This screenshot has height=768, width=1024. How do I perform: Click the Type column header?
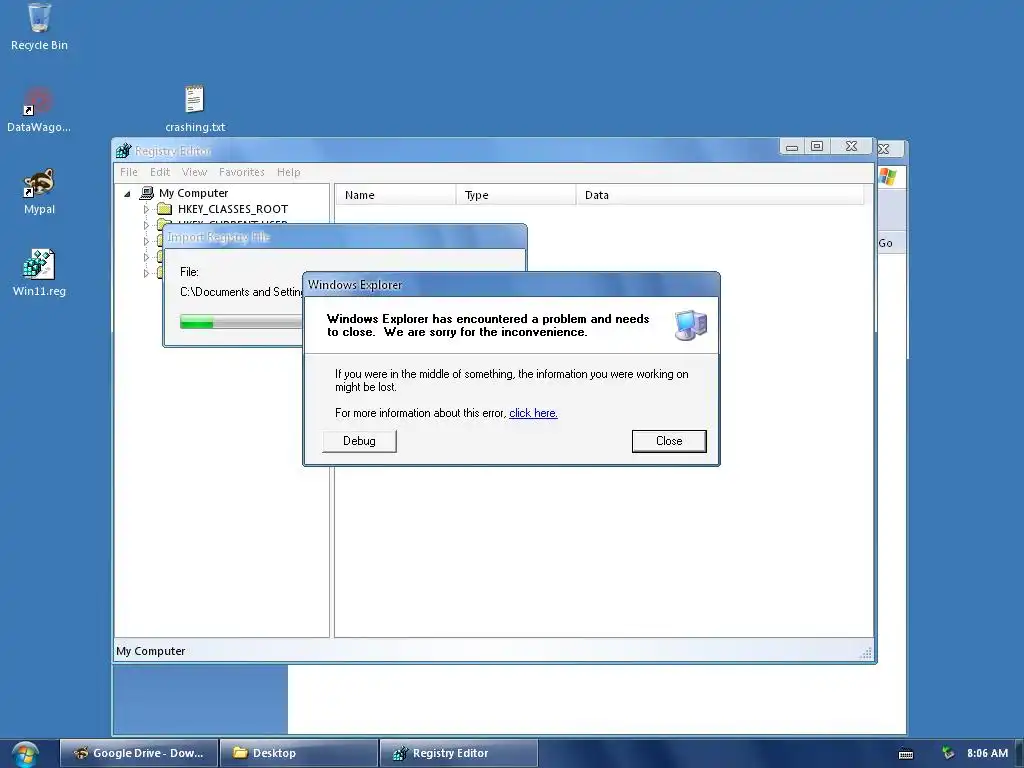(515, 195)
